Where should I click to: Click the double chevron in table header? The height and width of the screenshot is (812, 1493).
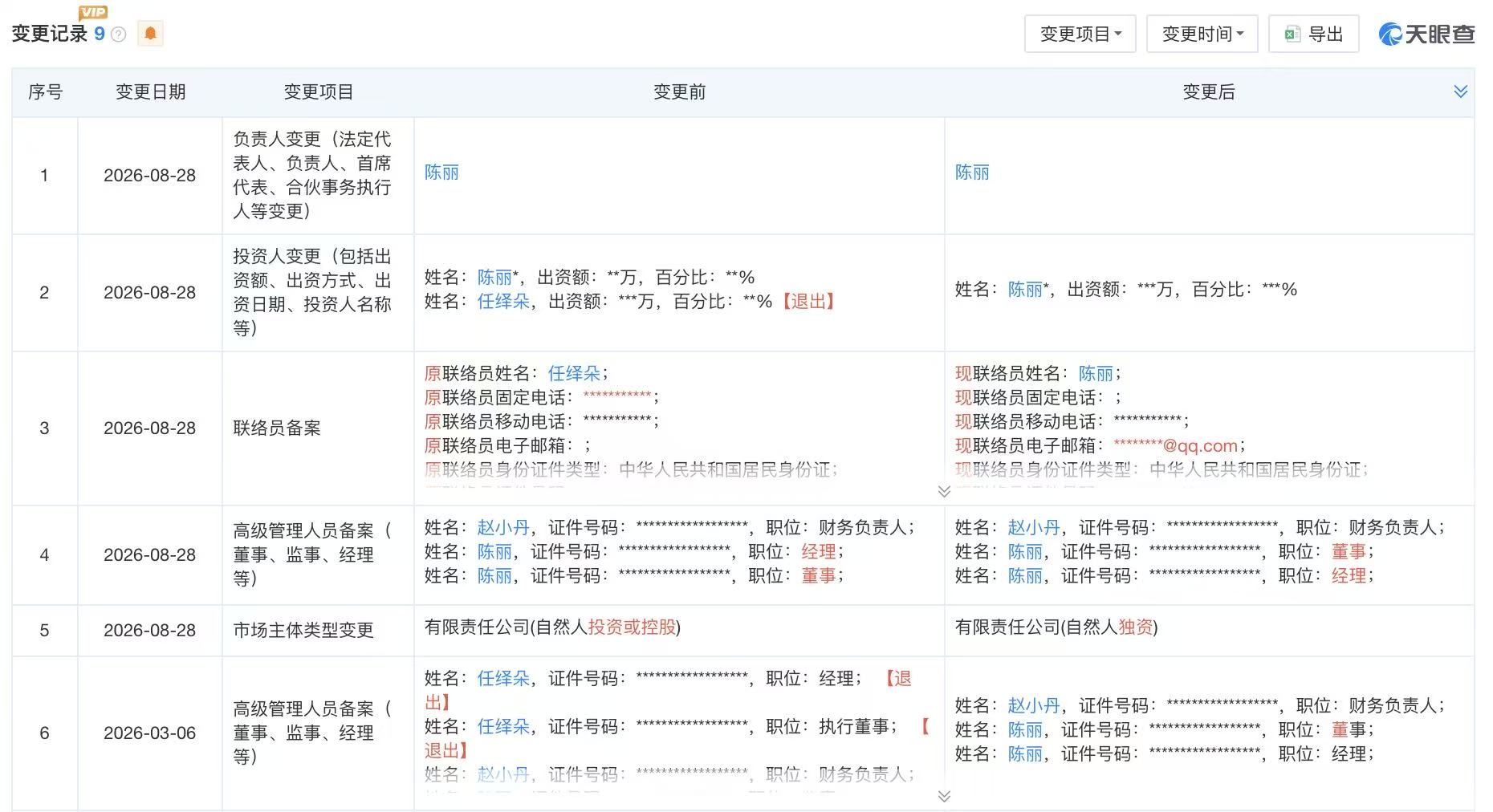(1460, 91)
